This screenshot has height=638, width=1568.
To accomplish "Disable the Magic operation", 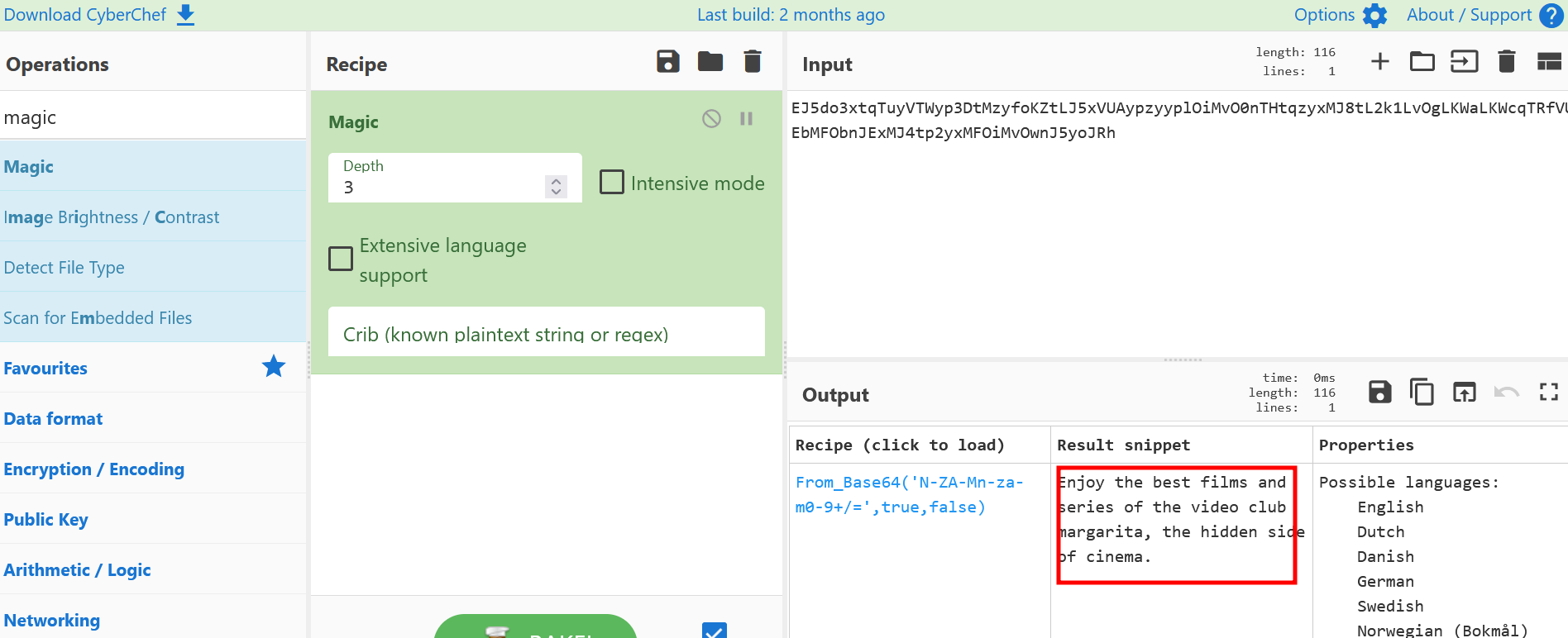I will tap(711, 119).
